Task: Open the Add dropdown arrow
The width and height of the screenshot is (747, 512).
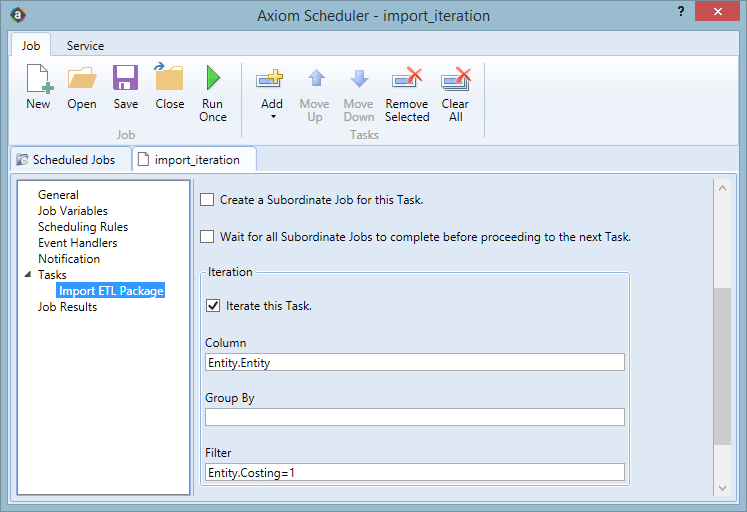Action: [x=273, y=117]
